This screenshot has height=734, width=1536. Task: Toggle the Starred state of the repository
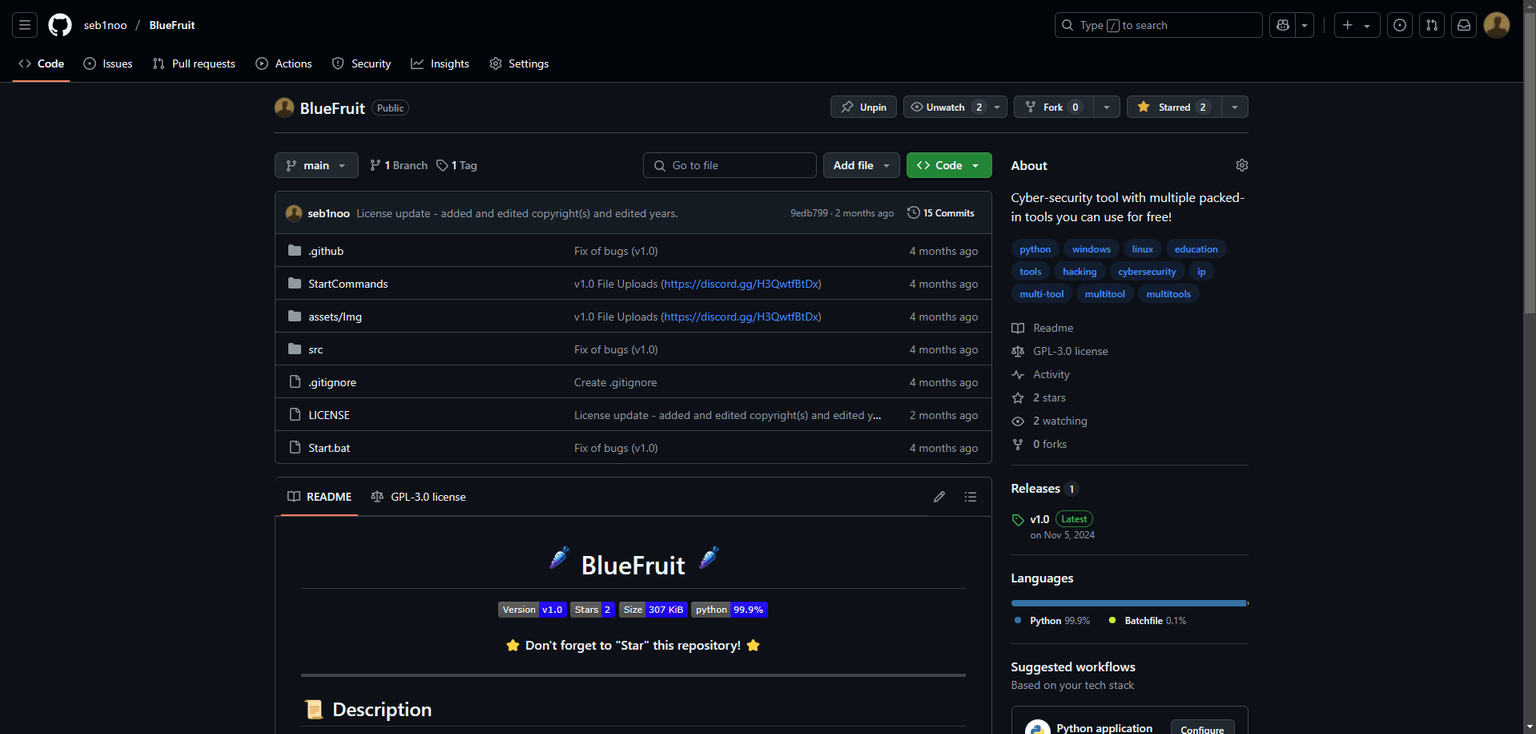(1173, 106)
